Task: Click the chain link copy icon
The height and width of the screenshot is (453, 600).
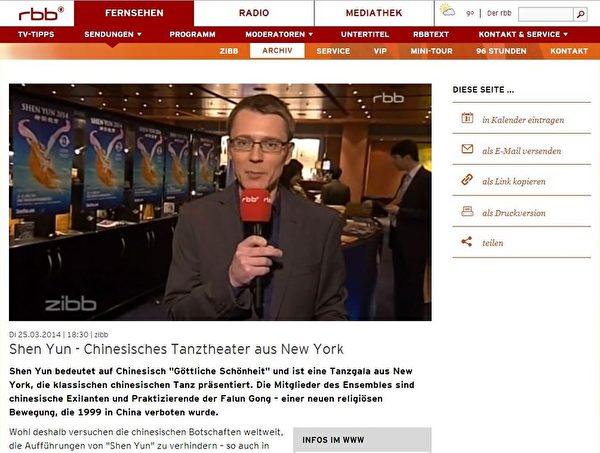Action: [466, 181]
